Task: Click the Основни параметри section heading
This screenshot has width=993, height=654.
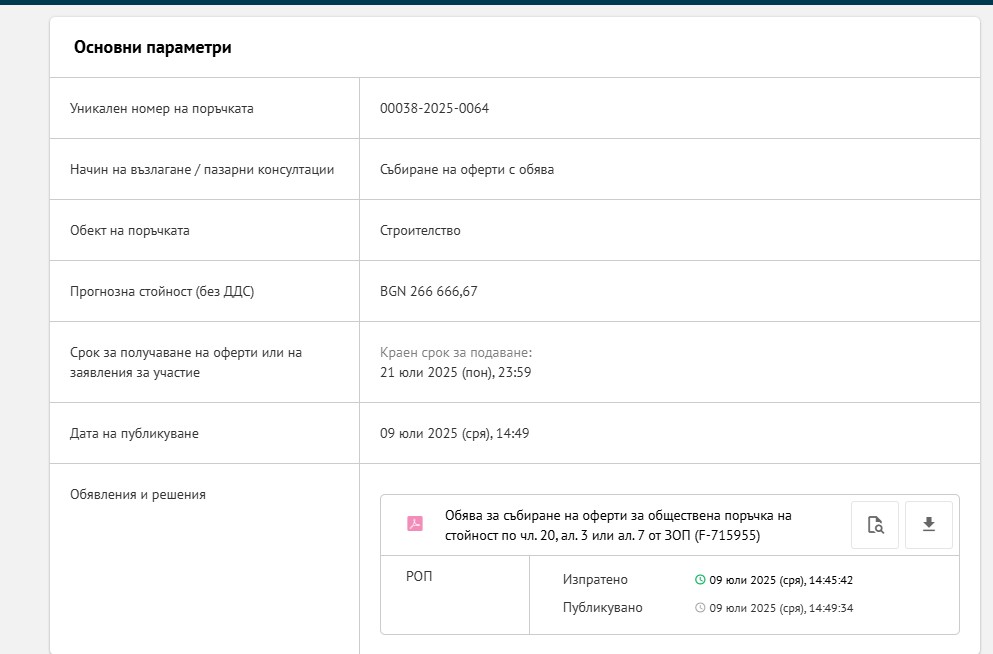Action: [x=153, y=47]
